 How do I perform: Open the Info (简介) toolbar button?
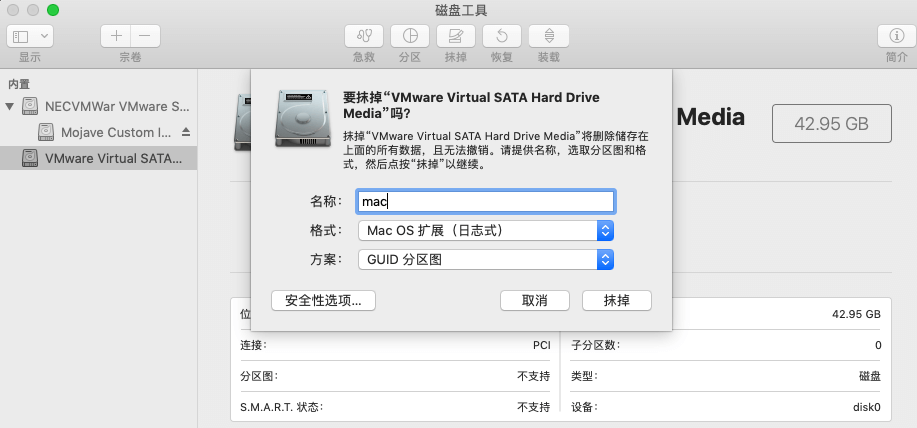897,36
